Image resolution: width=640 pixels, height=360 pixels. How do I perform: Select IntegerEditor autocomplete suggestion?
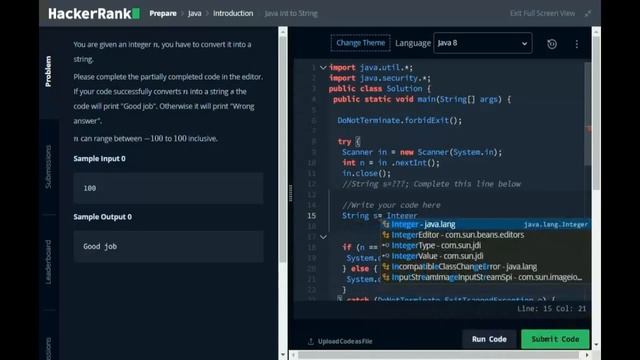click(485, 235)
